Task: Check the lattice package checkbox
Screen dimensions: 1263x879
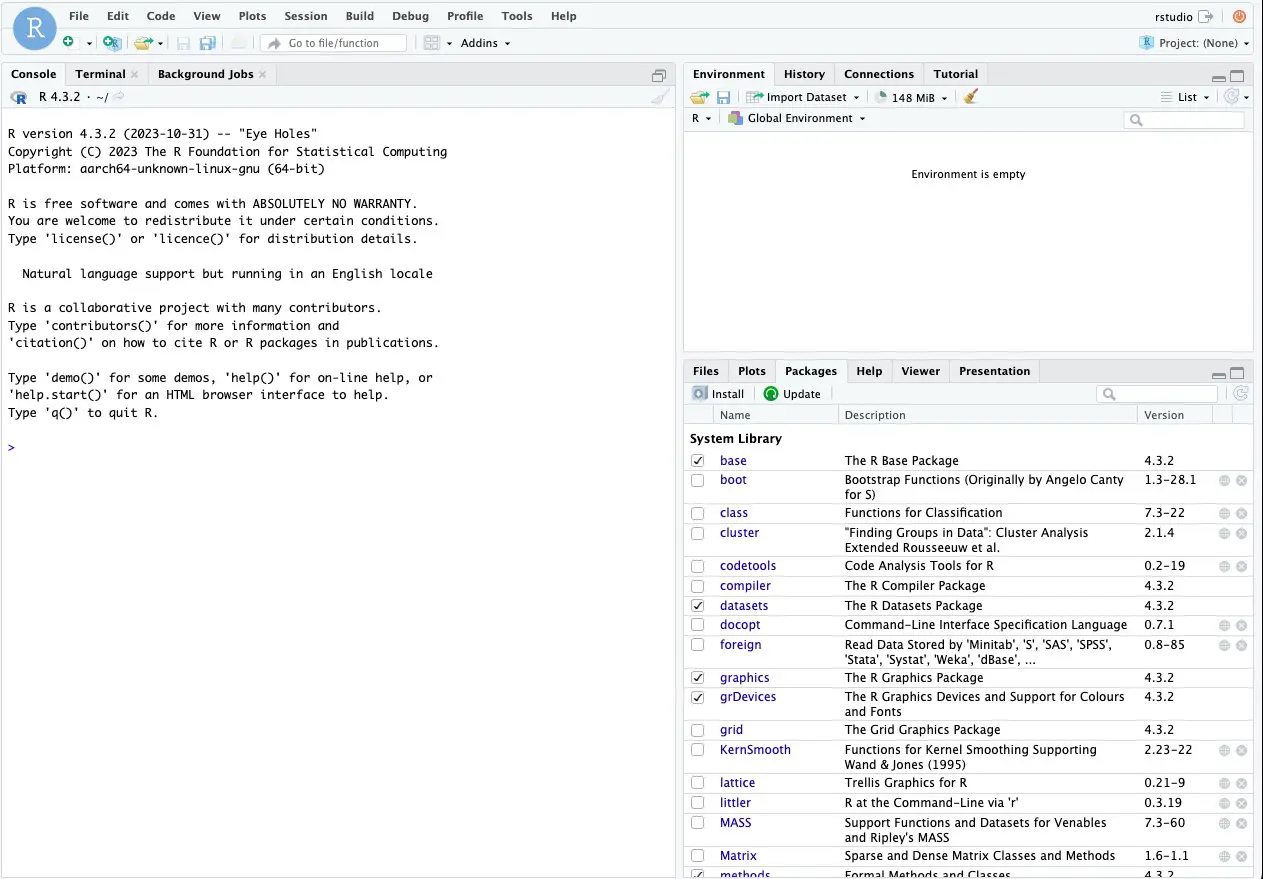Action: (x=698, y=783)
